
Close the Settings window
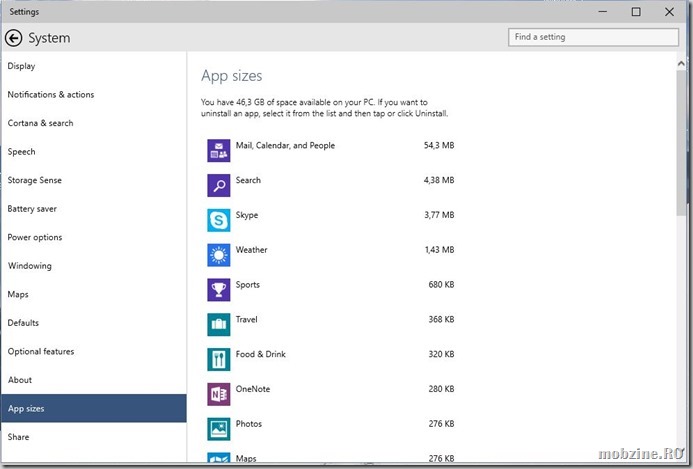click(669, 11)
